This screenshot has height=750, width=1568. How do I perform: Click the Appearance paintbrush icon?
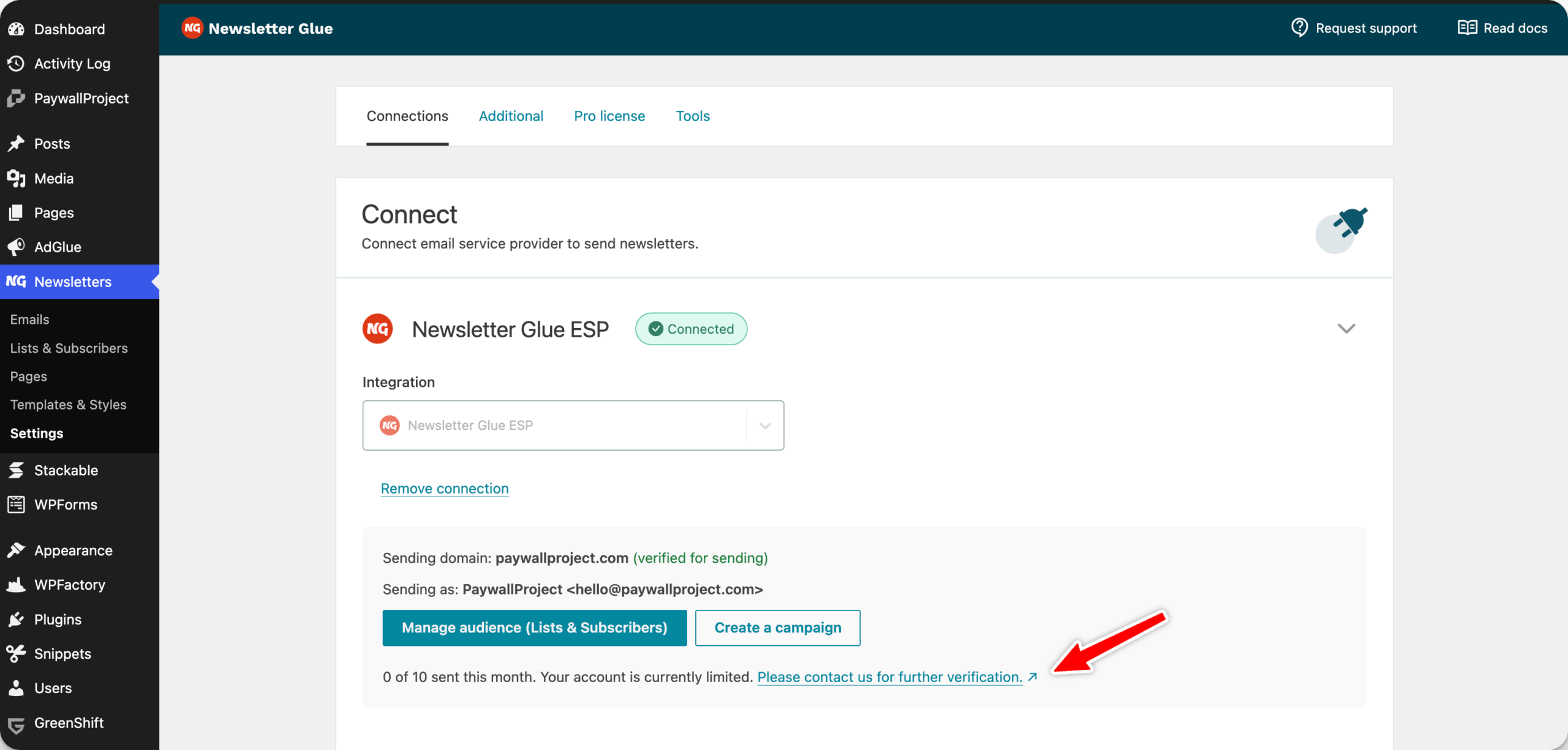17,550
